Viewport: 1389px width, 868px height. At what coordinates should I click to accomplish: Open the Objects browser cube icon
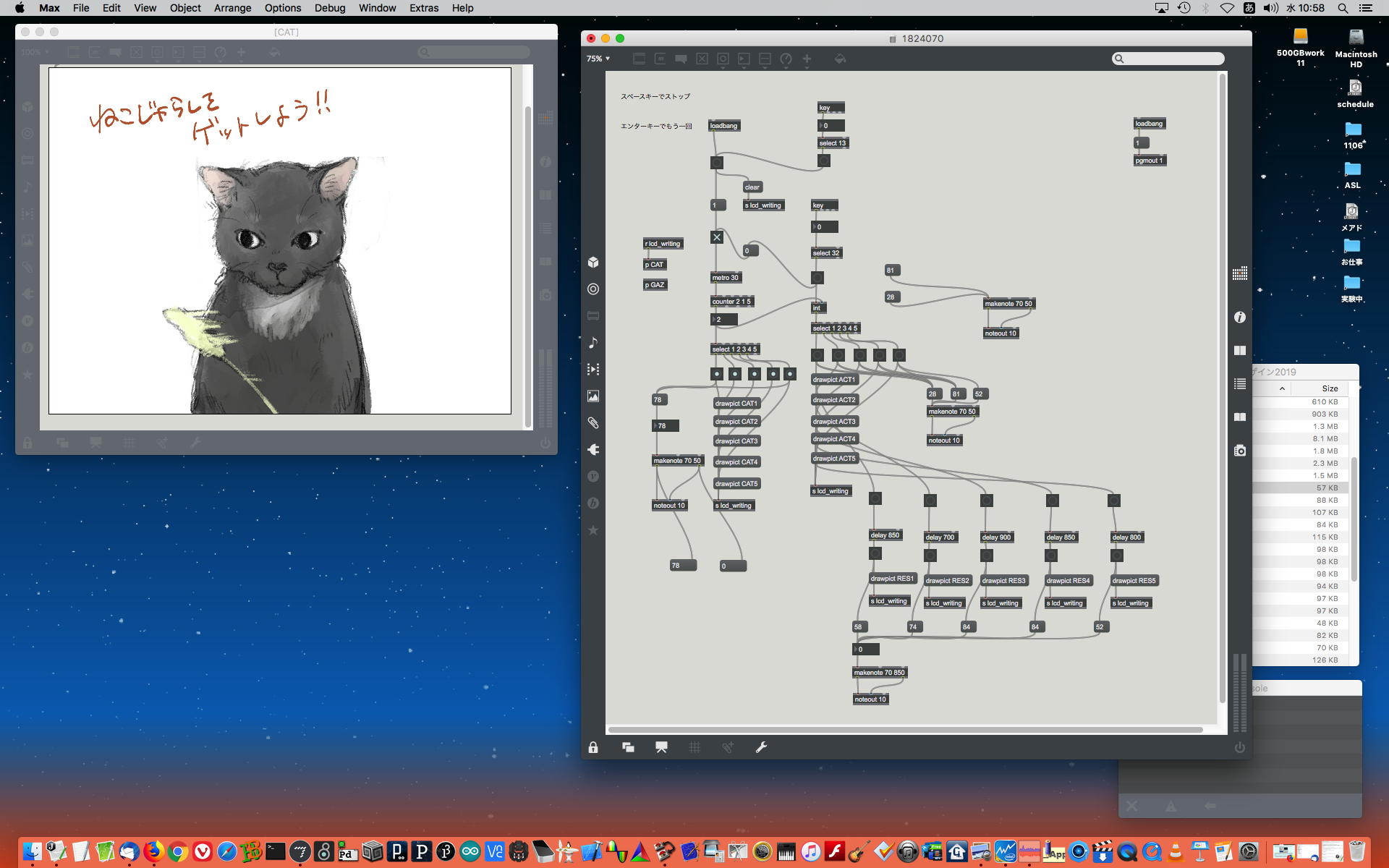point(593,262)
